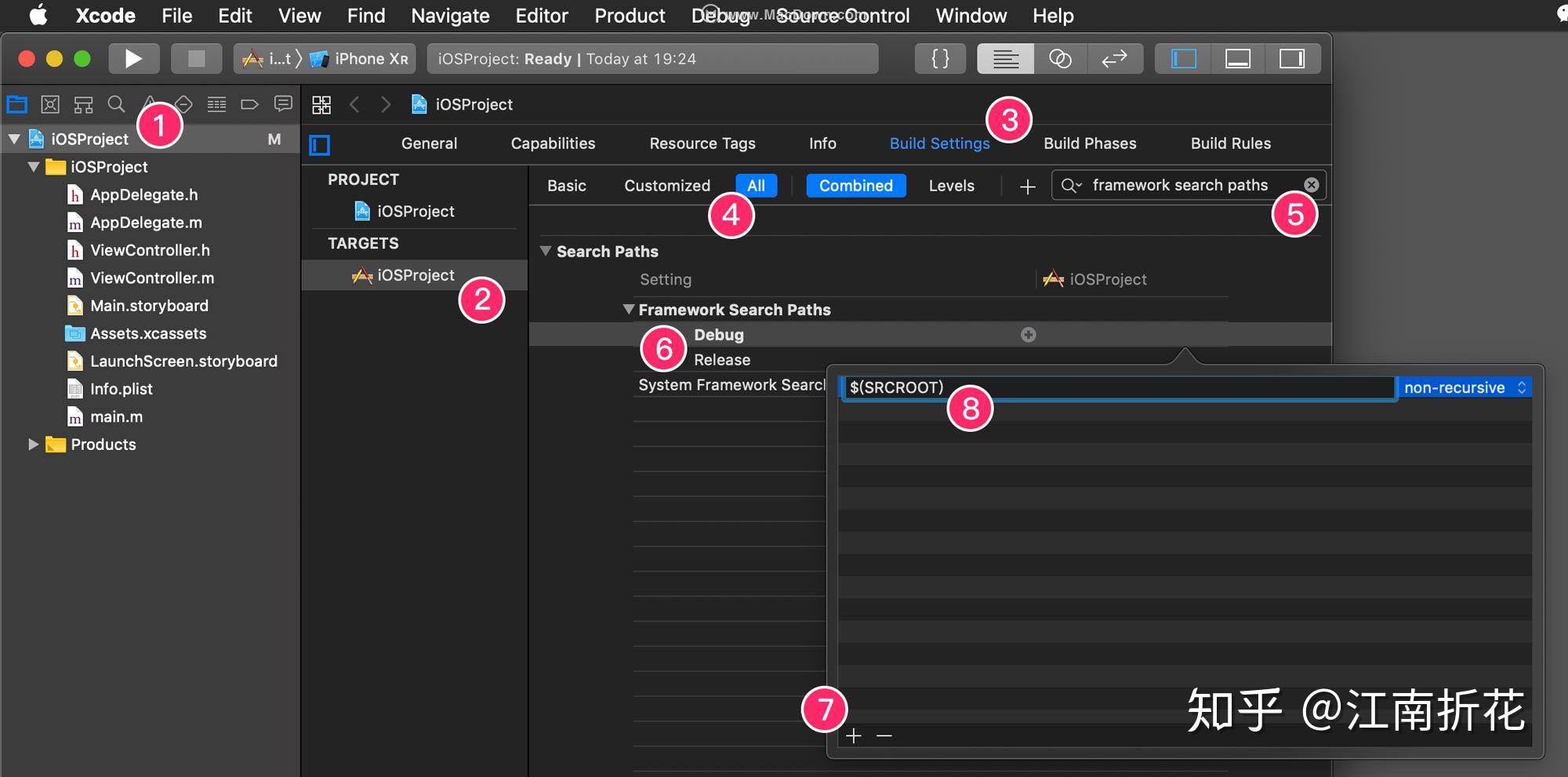Select the Build Settings tab
The image size is (1568, 777).
[939, 143]
